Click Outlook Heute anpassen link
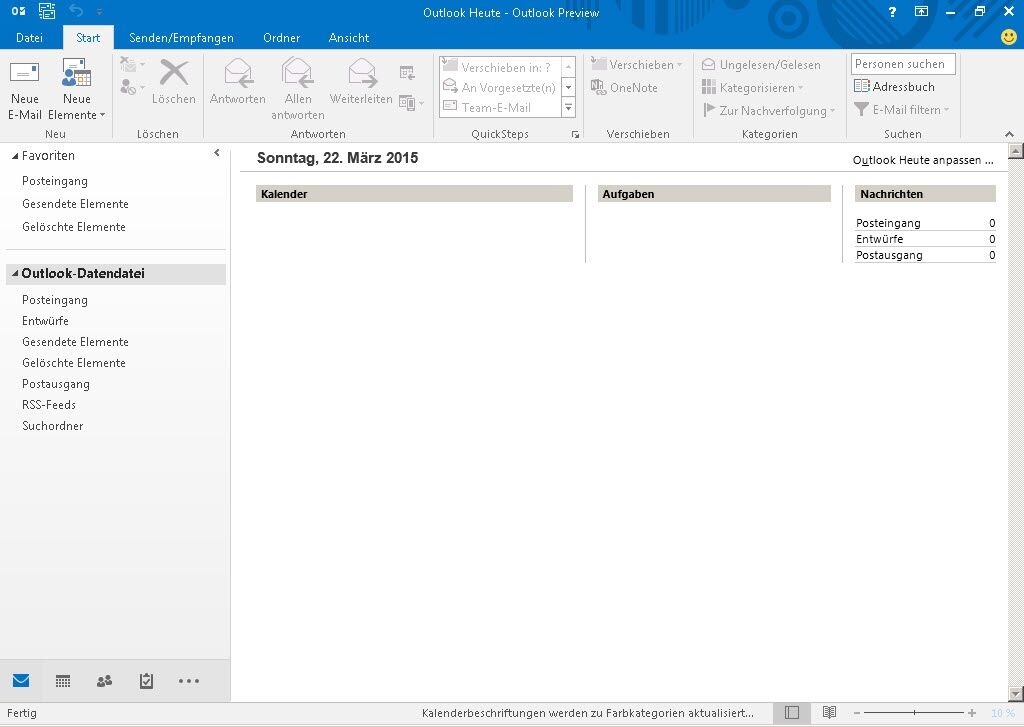 pyautogui.click(x=922, y=160)
